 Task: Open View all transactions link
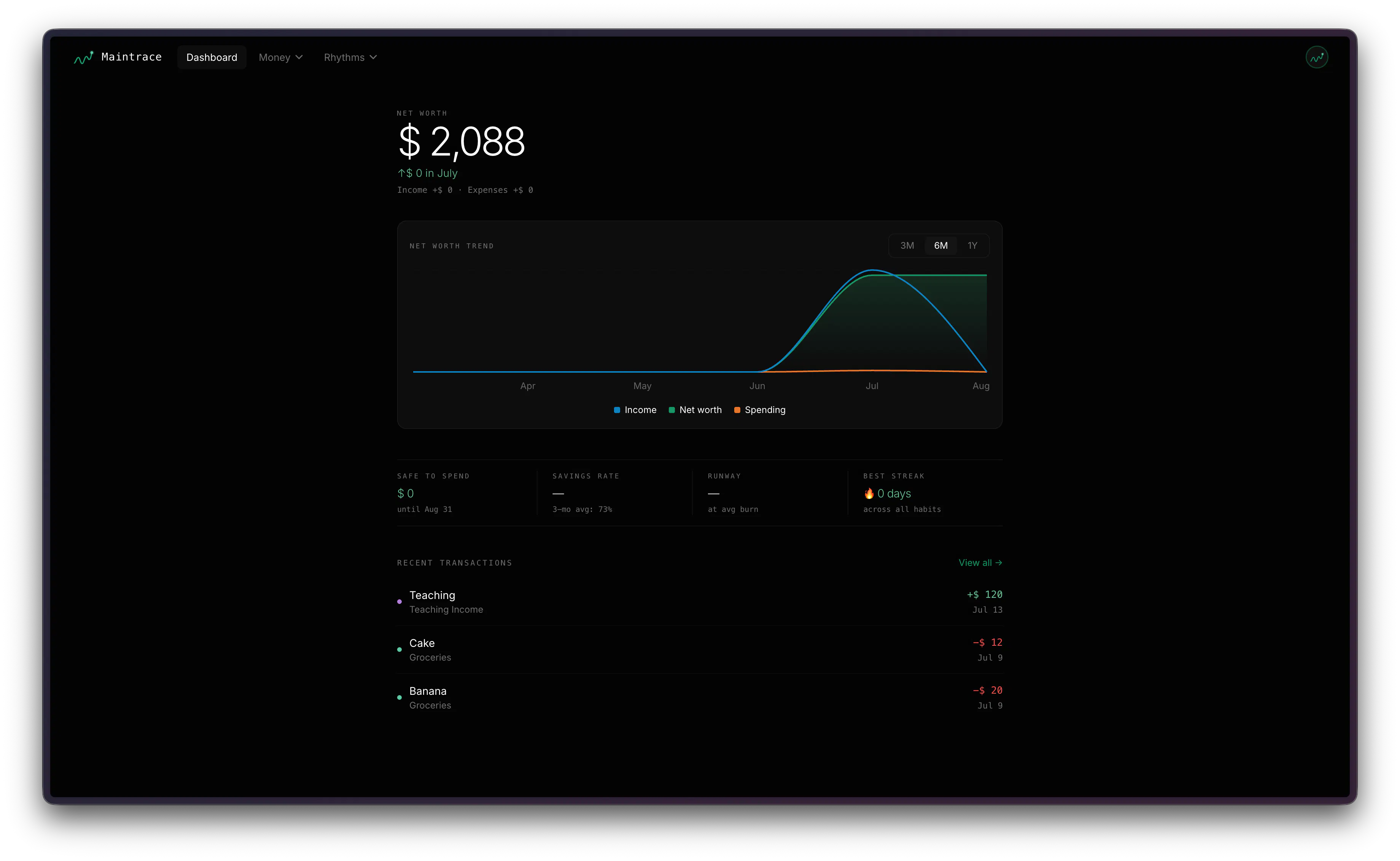click(x=980, y=562)
